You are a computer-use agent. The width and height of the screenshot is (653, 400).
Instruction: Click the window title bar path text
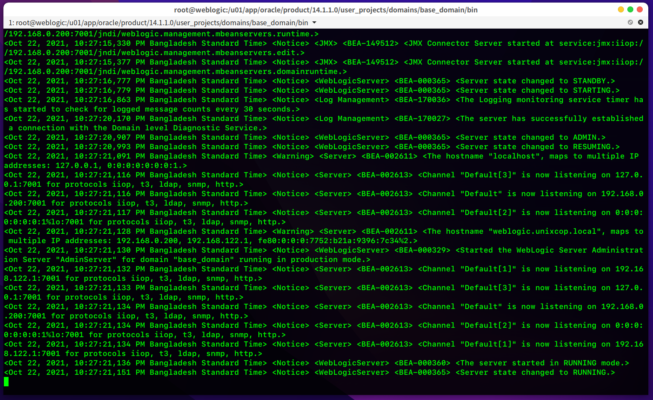coord(326,10)
